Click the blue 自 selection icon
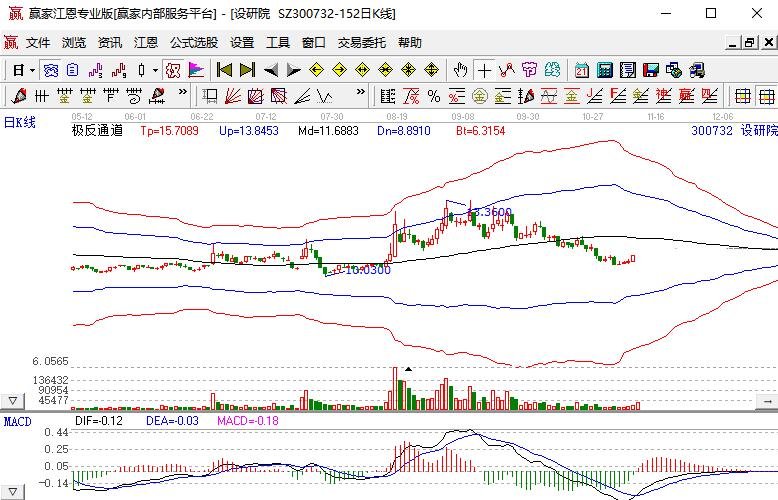 tap(72, 70)
